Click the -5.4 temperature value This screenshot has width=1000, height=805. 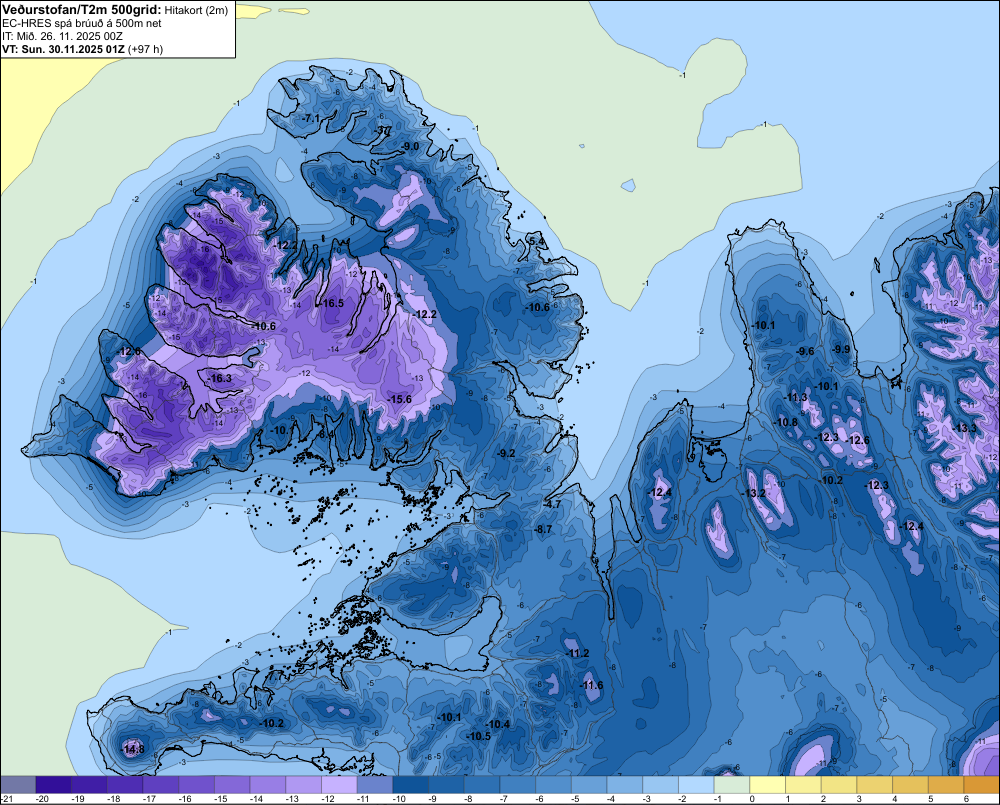pos(538,241)
